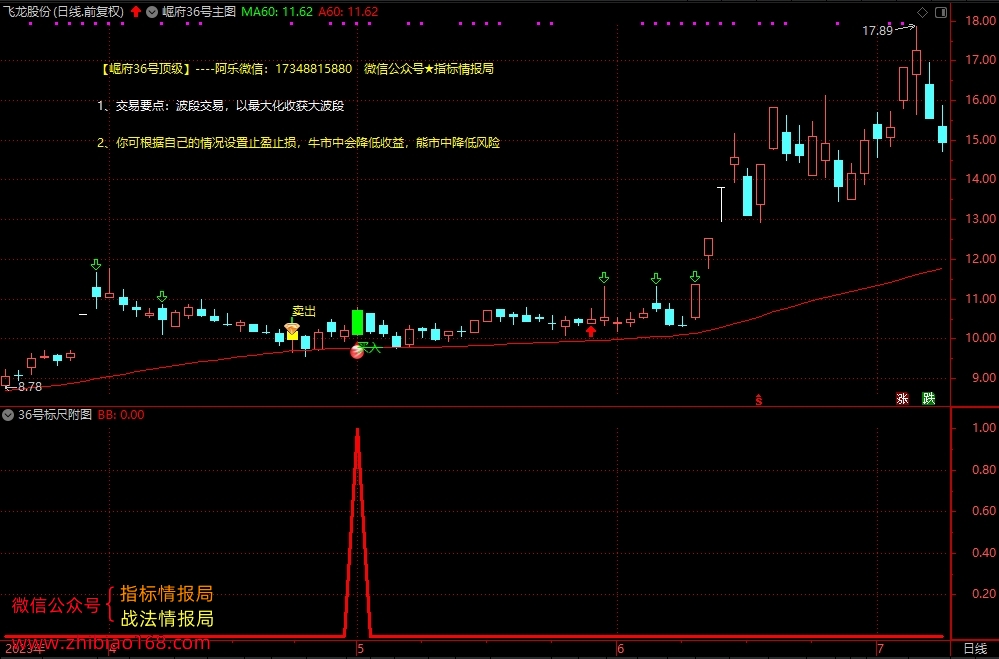Viewport: 999px width, 659px height.
Task: Click the red up arrow buy signal
Action: (591, 330)
